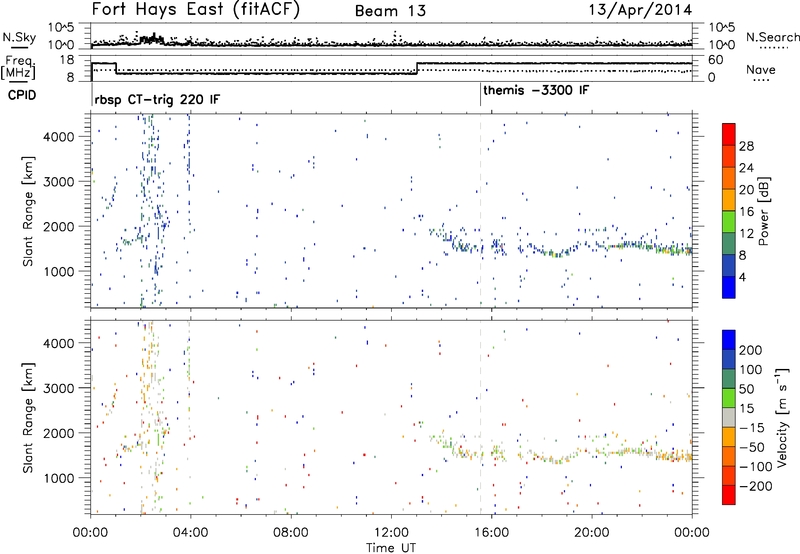Click the red top segment of Power colorbar
The width and height of the screenshot is (800, 554).
pos(729,134)
